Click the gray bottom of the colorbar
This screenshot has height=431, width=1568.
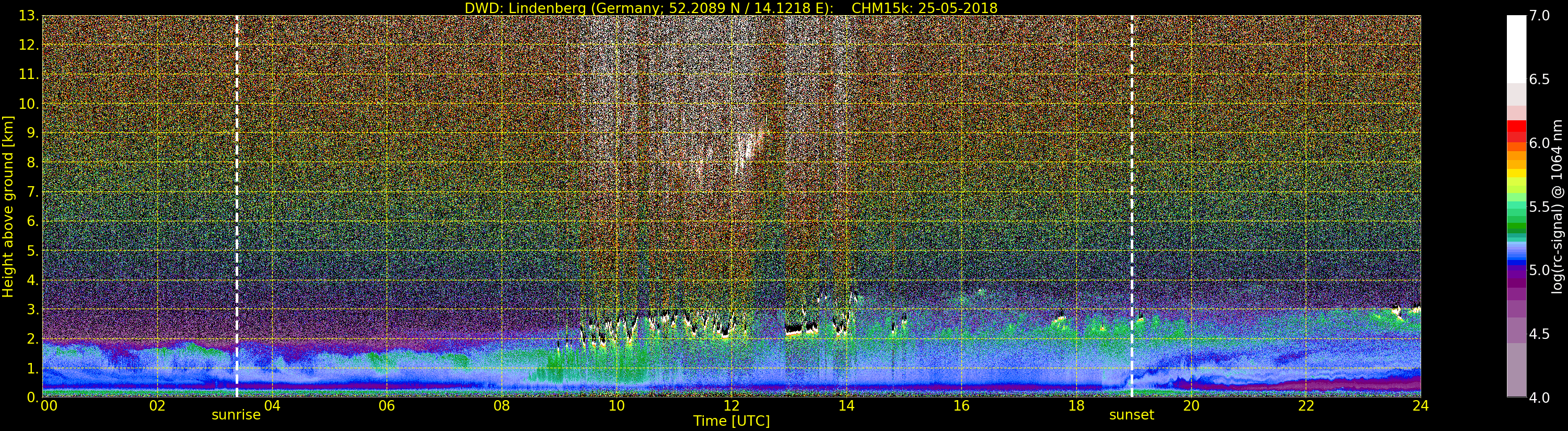(1516, 370)
